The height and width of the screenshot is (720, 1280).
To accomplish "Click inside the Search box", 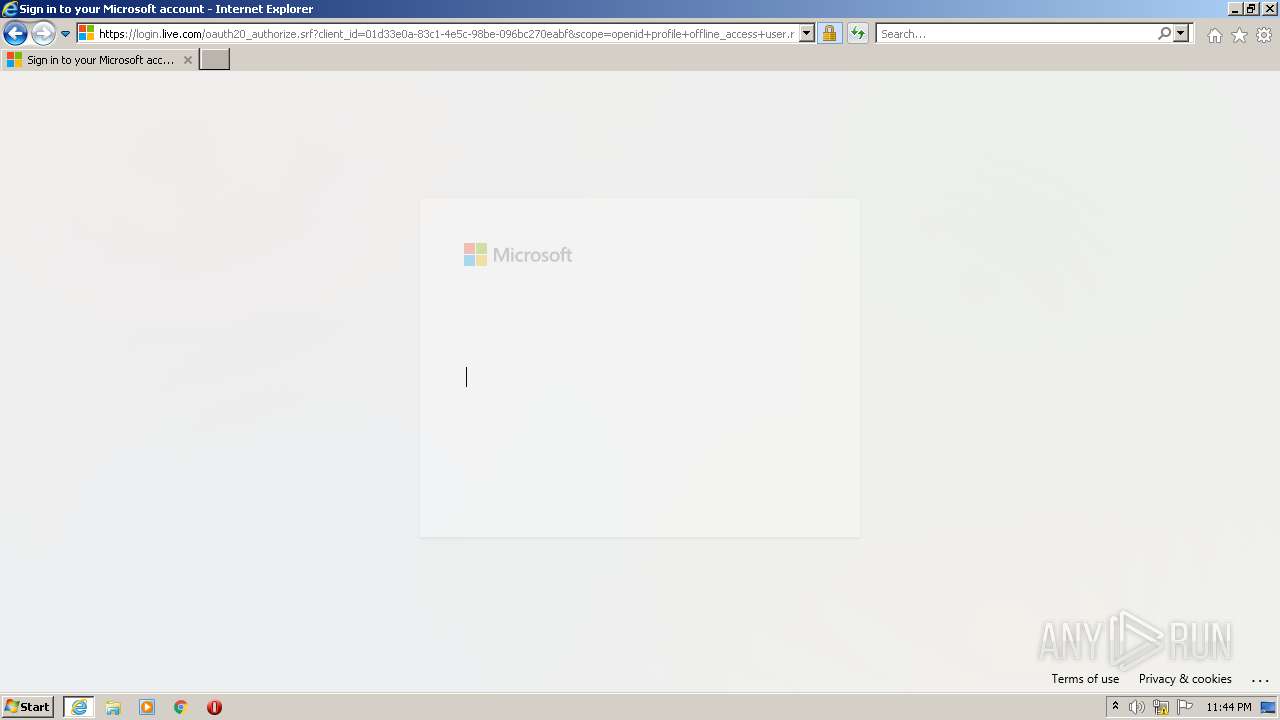I will coord(1015,34).
